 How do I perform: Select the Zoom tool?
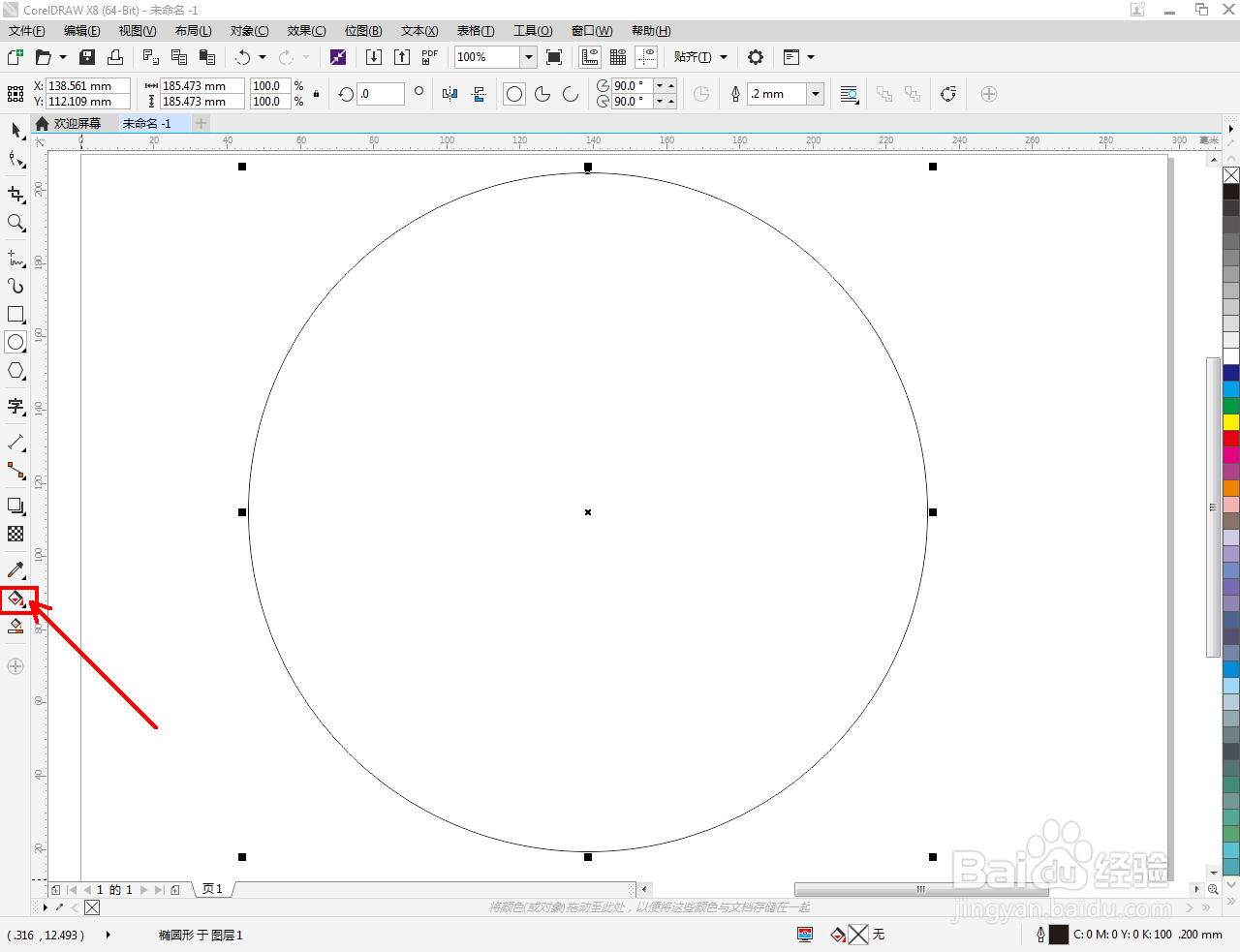coord(15,223)
